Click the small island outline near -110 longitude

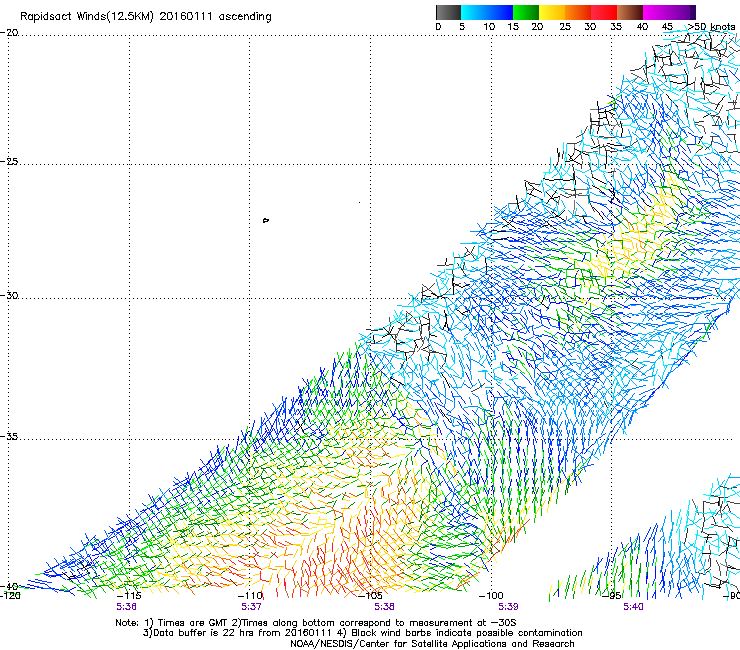266,220
